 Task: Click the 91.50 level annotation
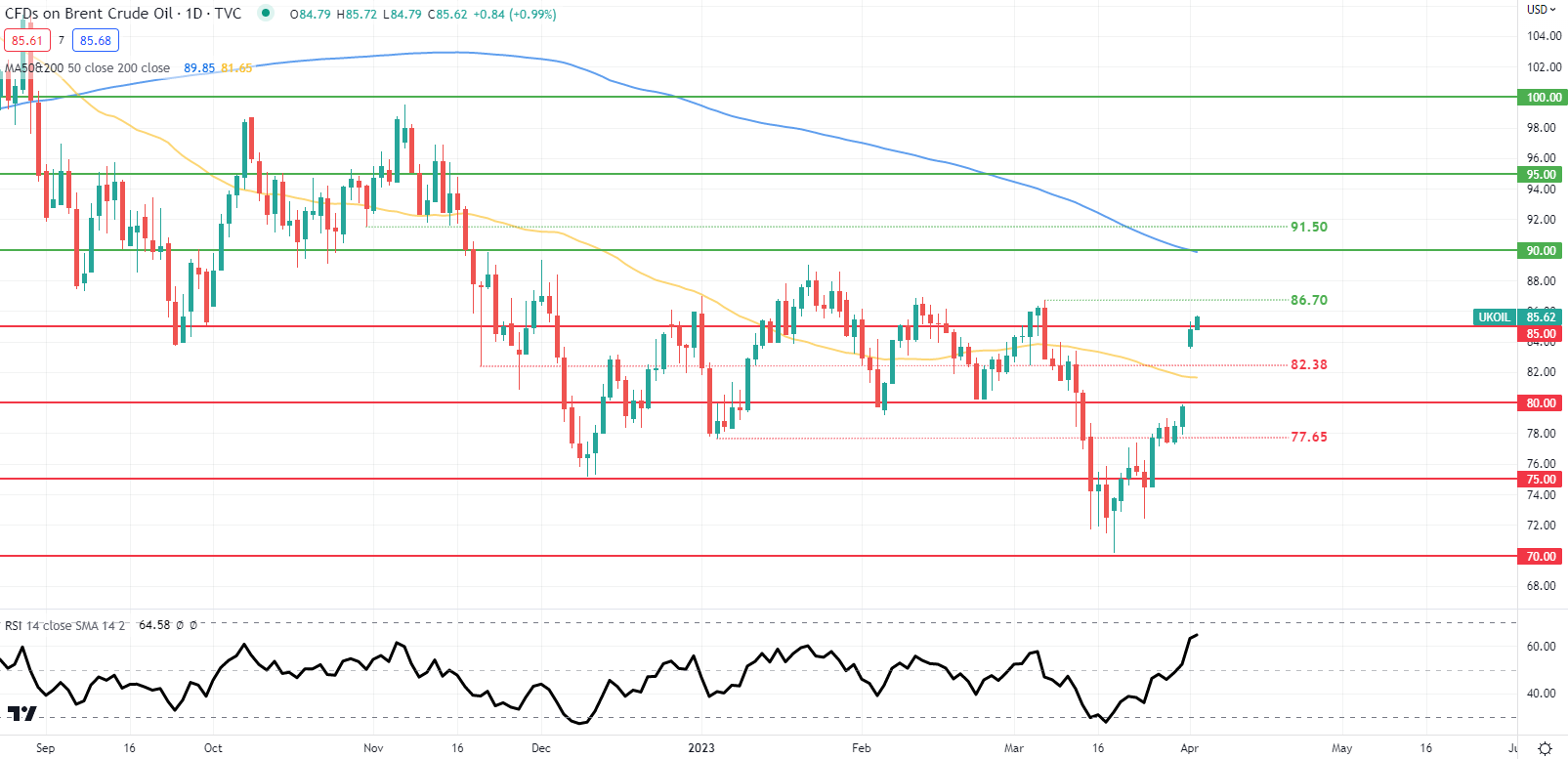(1309, 227)
